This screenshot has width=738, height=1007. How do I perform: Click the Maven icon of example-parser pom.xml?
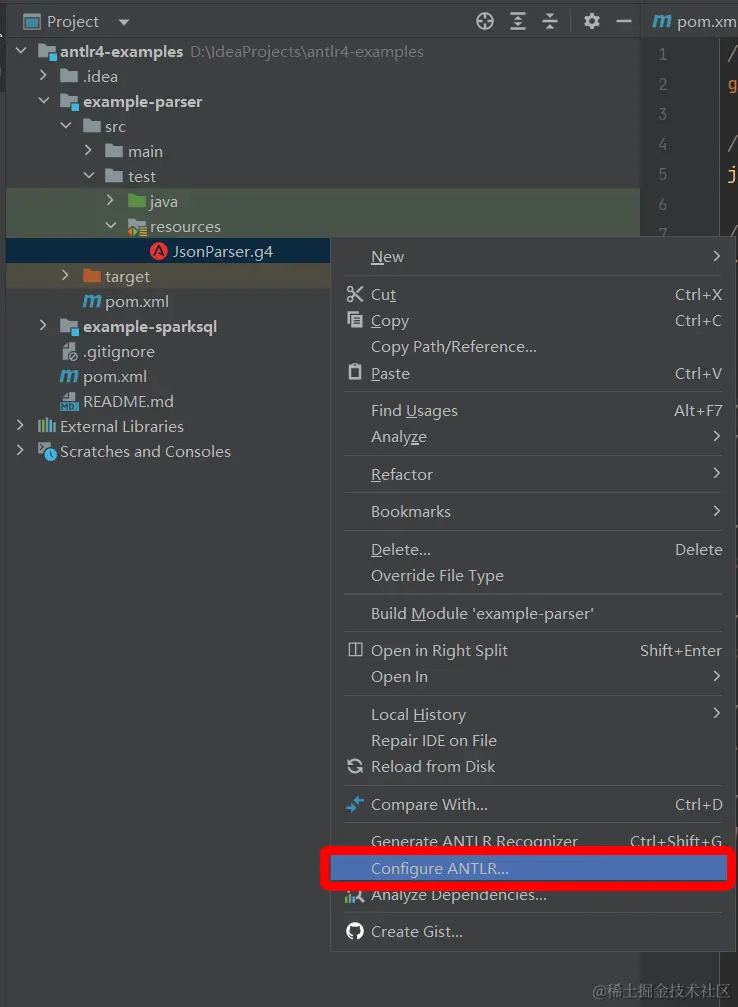pyautogui.click(x=92, y=301)
